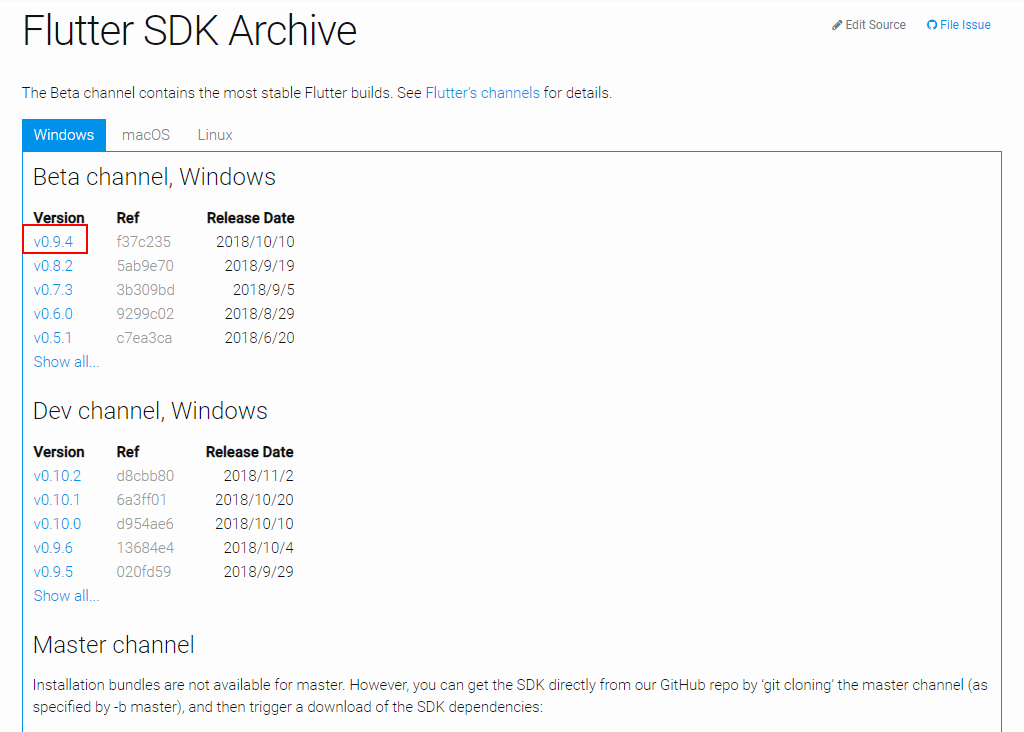Download dev version v0.10.1

pos(57,500)
